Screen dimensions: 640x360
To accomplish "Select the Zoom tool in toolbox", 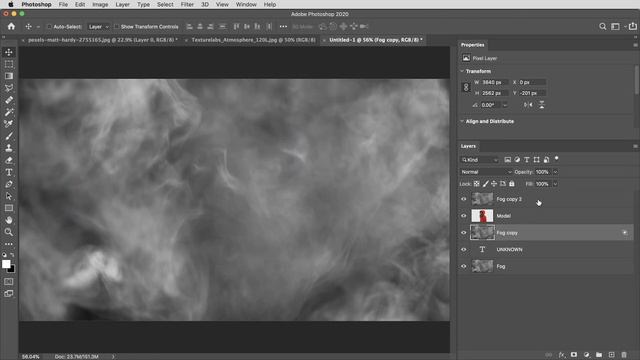I will point(9,232).
